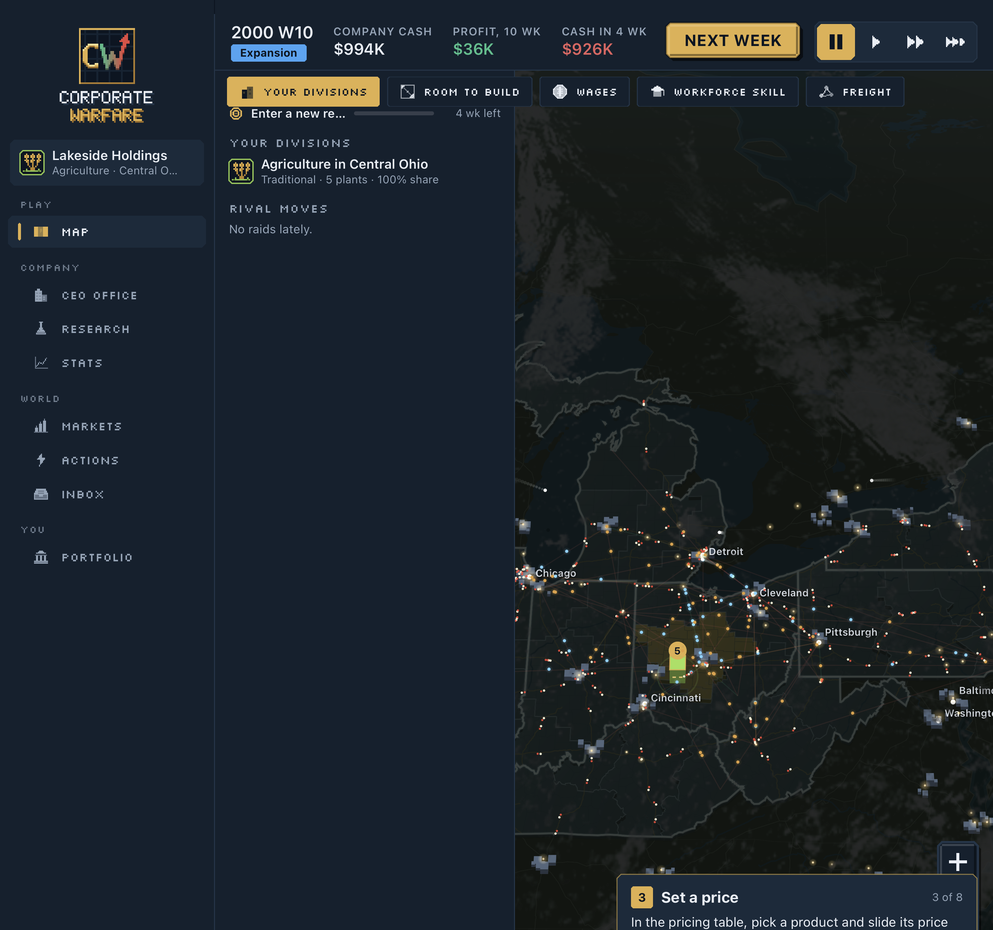Image resolution: width=993 pixels, height=930 pixels.
Task: Set fastest triple speed
Action: [954, 42]
